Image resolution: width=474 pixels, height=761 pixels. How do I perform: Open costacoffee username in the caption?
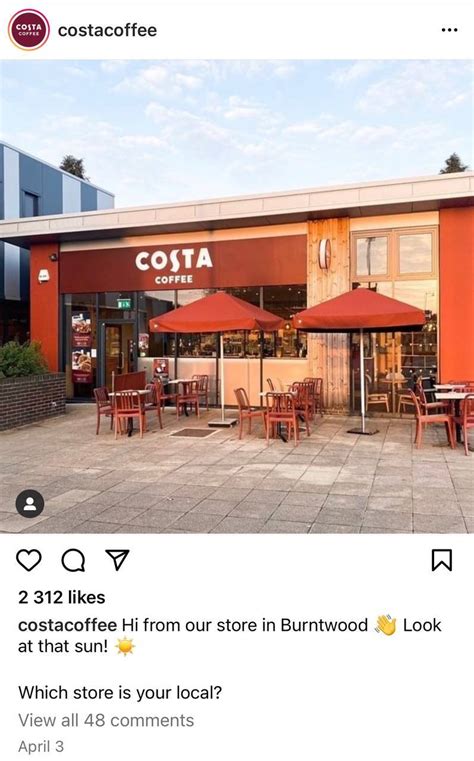[67, 625]
